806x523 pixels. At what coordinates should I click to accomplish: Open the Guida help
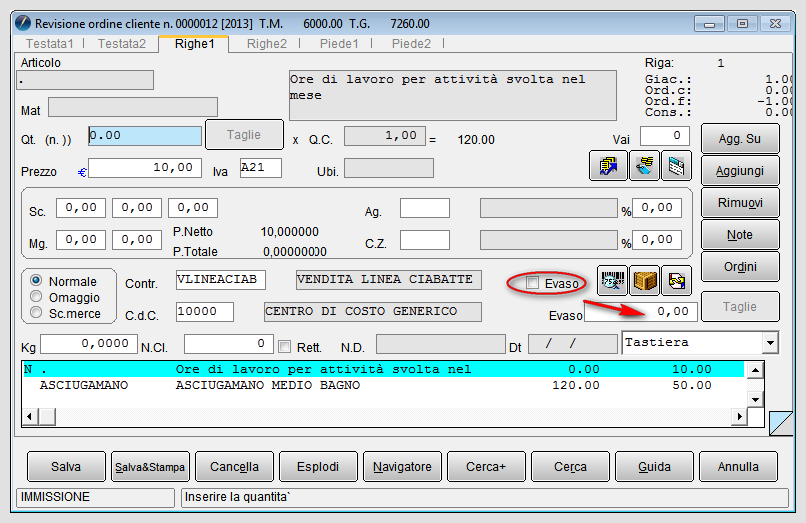point(654,466)
